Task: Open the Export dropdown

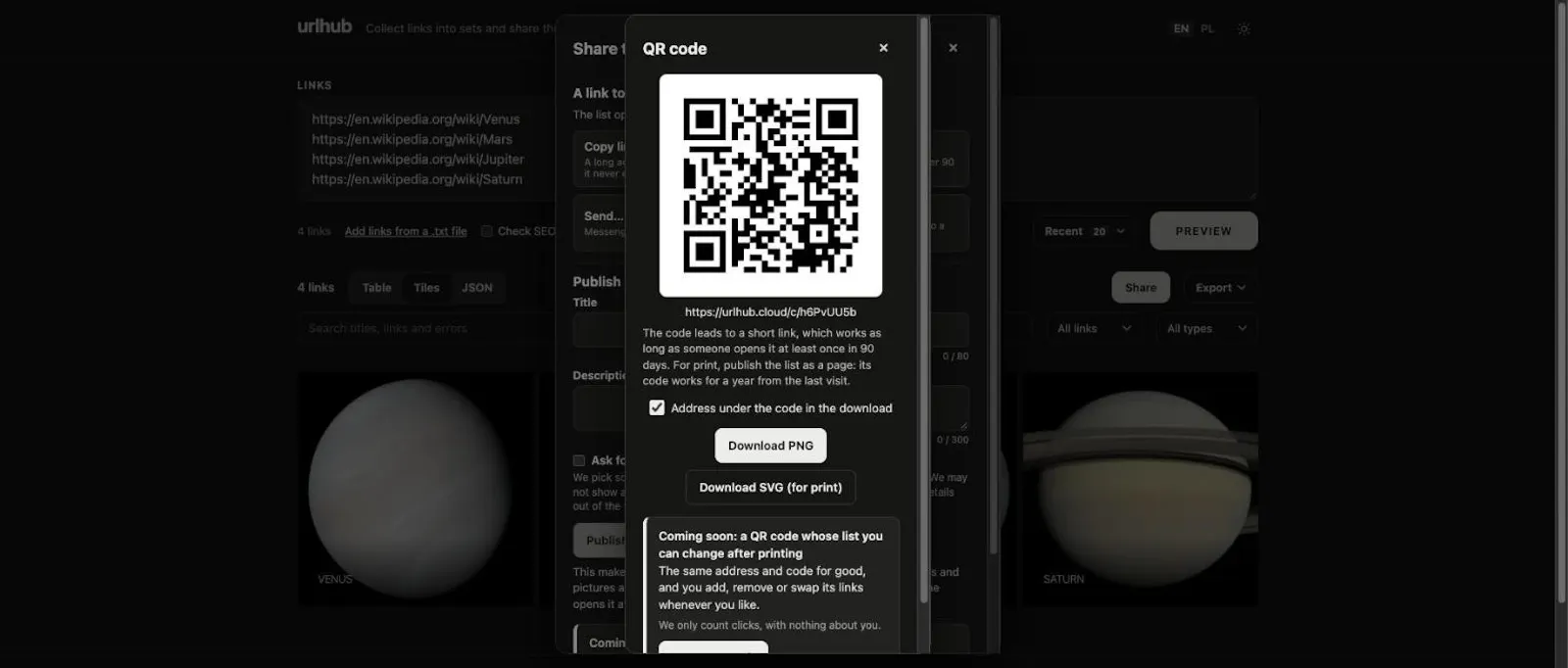Action: [1220, 287]
